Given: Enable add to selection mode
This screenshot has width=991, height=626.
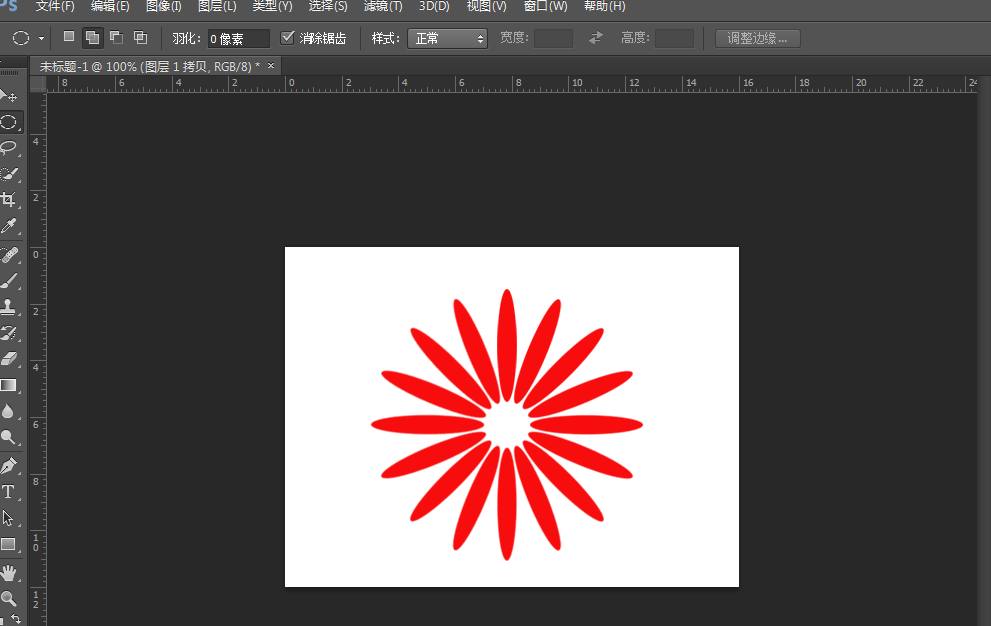Looking at the screenshot, I should pyautogui.click(x=92, y=37).
